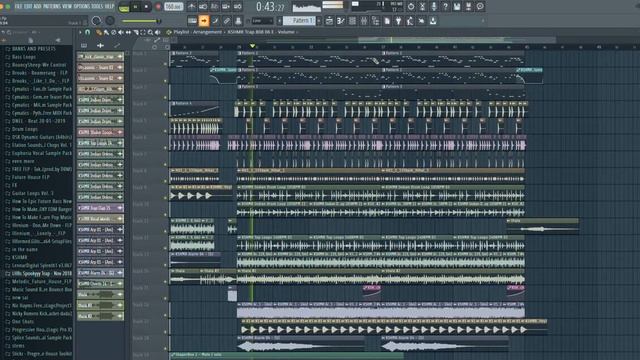Screen dimensions: 640x360
Task: Click the microphone audio recording icon
Action: coord(433,7)
